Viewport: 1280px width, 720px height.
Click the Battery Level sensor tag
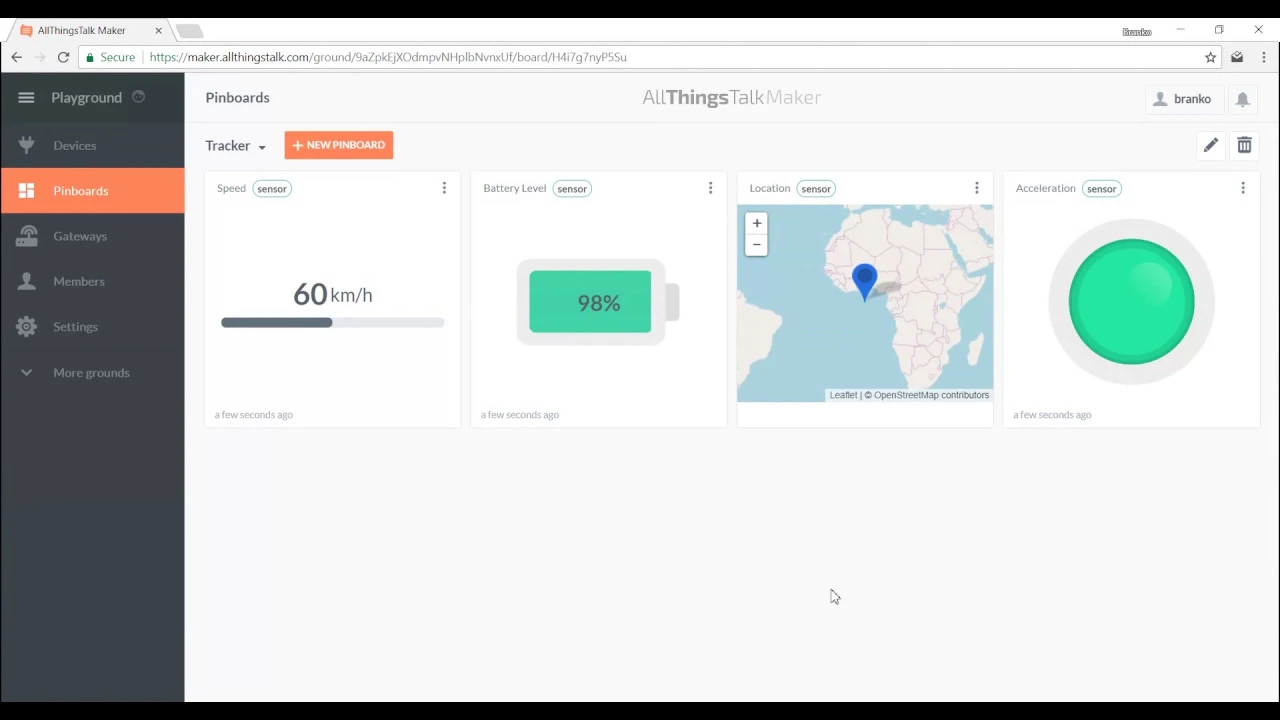[x=572, y=189]
